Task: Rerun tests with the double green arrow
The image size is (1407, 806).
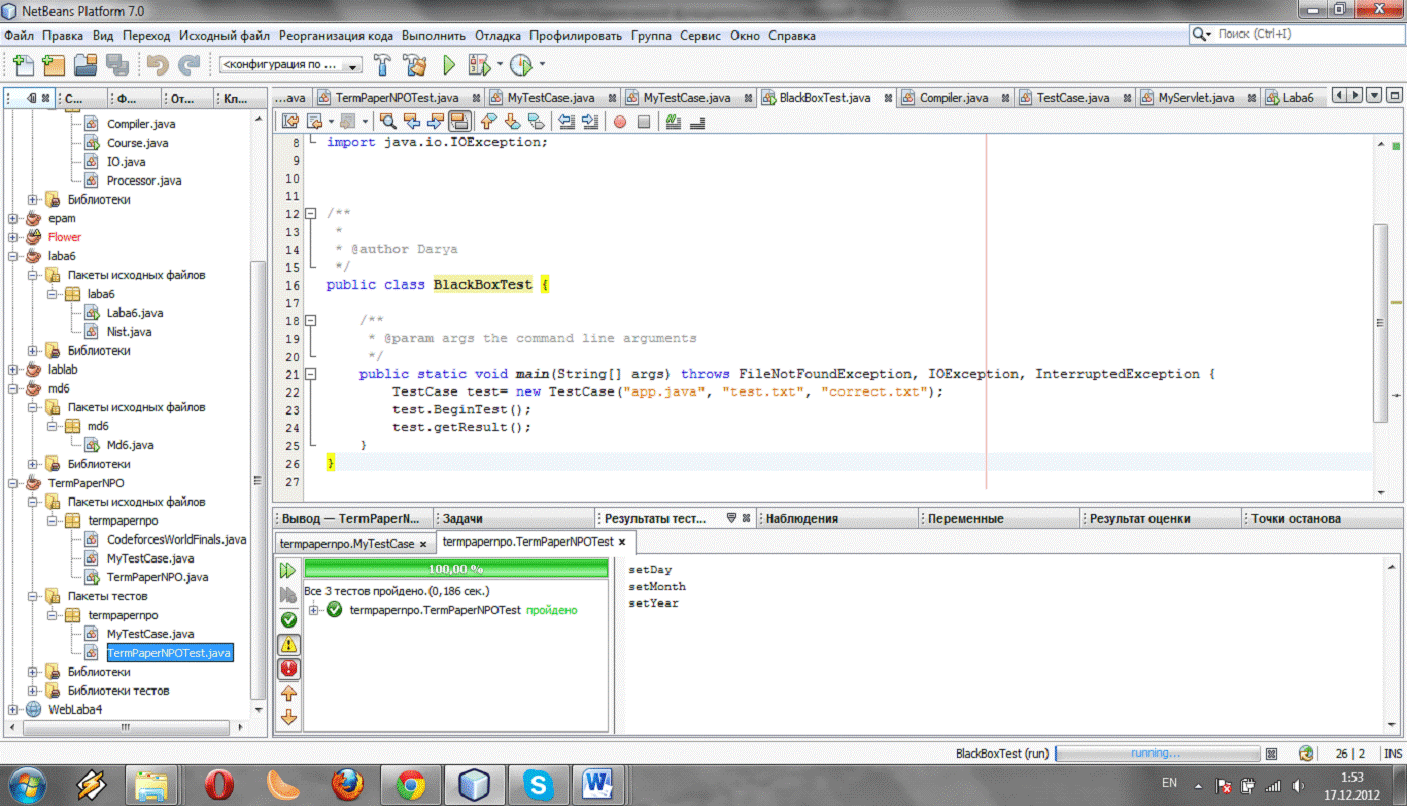Action: 288,570
